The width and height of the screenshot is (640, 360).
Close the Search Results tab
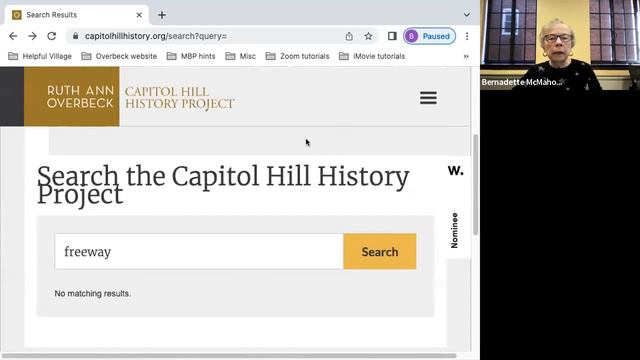139,15
